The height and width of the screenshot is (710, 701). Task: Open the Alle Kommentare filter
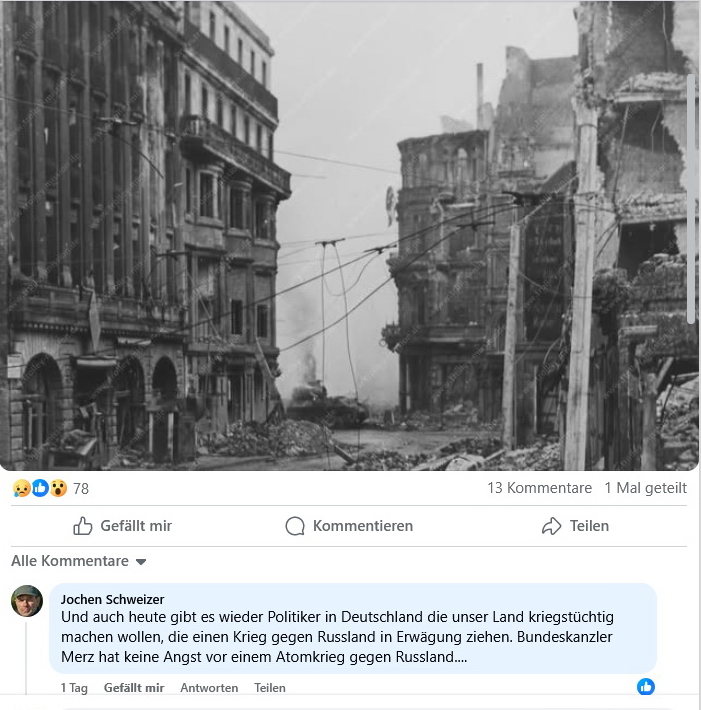[78, 561]
